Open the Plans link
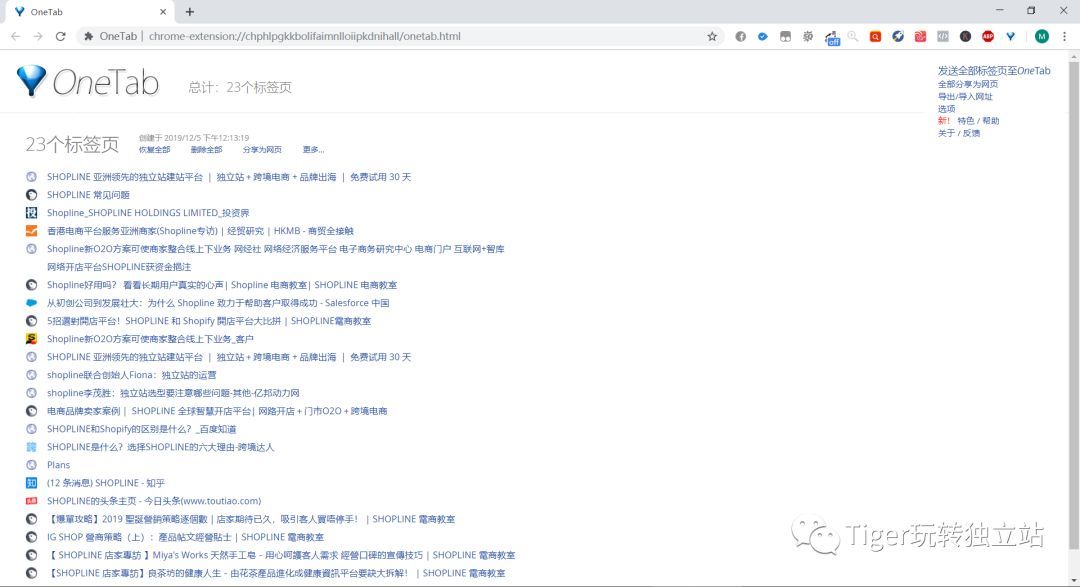Image resolution: width=1080 pixels, height=587 pixels. point(59,464)
